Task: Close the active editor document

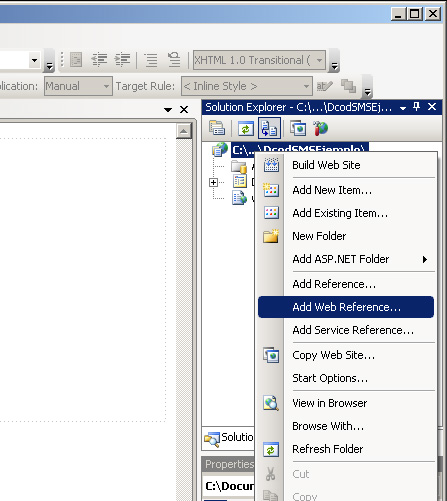Action: pyautogui.click(x=184, y=109)
